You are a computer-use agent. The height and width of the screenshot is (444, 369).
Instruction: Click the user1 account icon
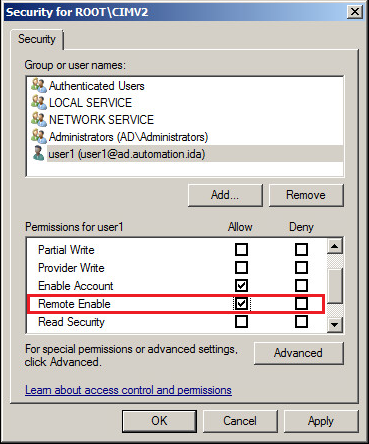point(39,154)
